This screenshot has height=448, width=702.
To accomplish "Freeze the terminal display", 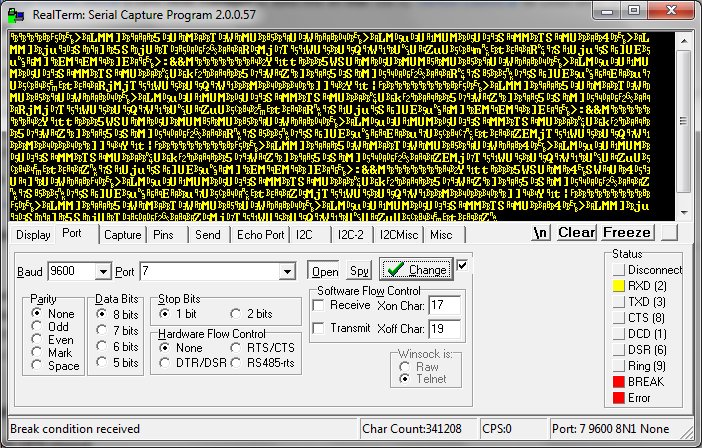I will coord(627,233).
